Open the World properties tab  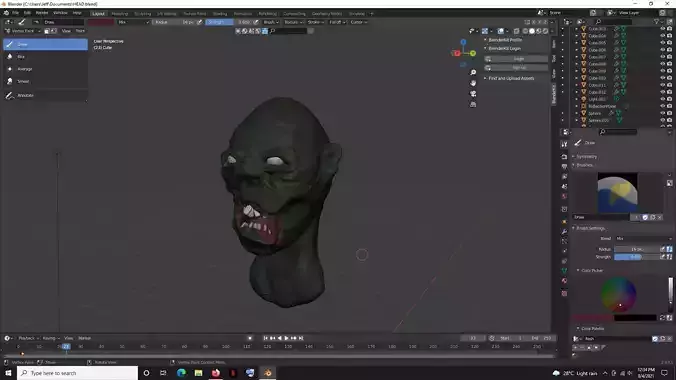[x=564, y=196]
